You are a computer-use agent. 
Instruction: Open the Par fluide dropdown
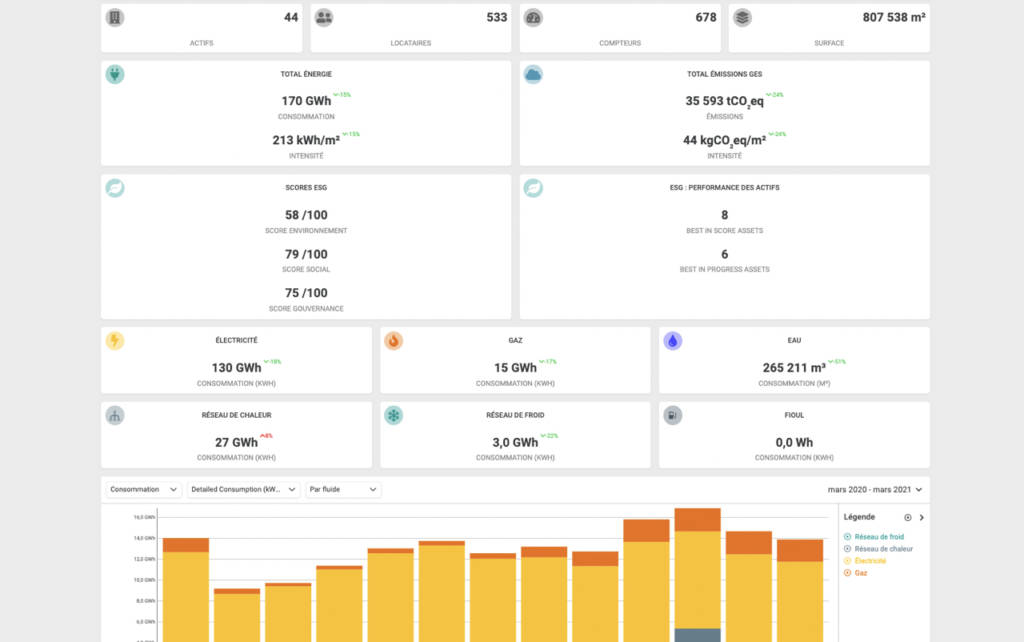[x=344, y=490]
